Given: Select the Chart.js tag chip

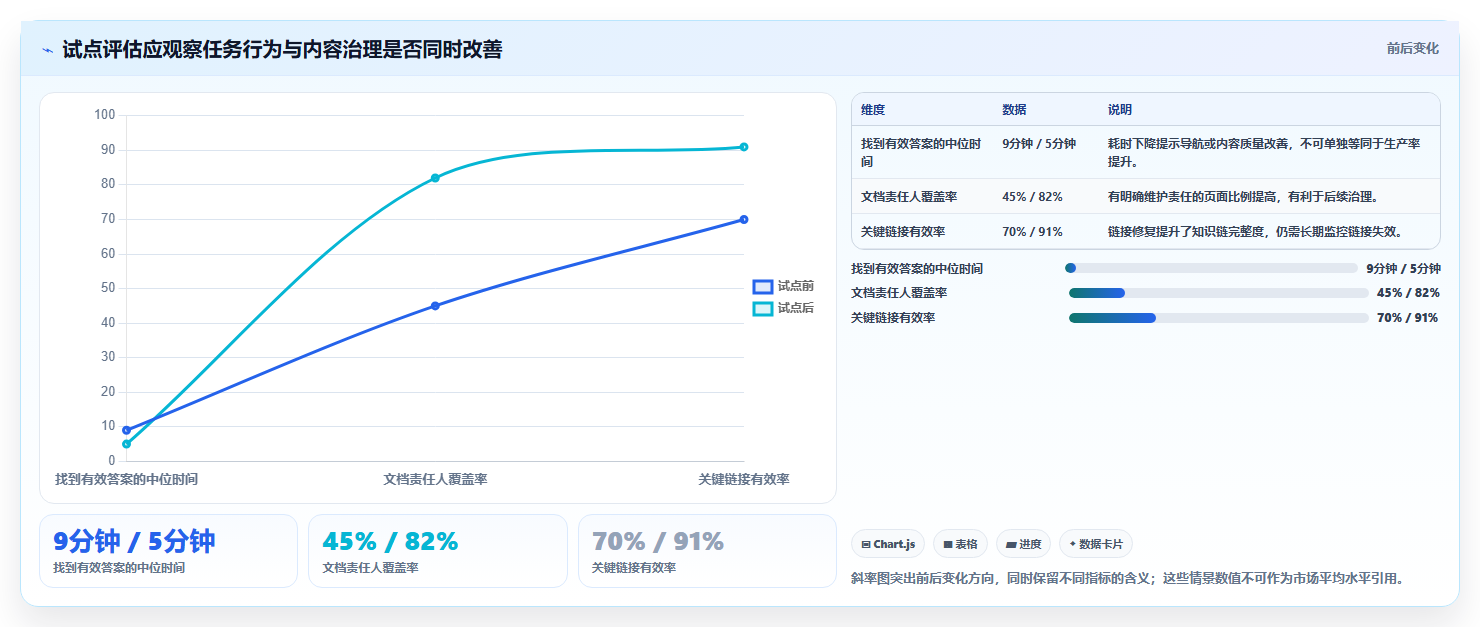Looking at the screenshot, I should (888, 544).
